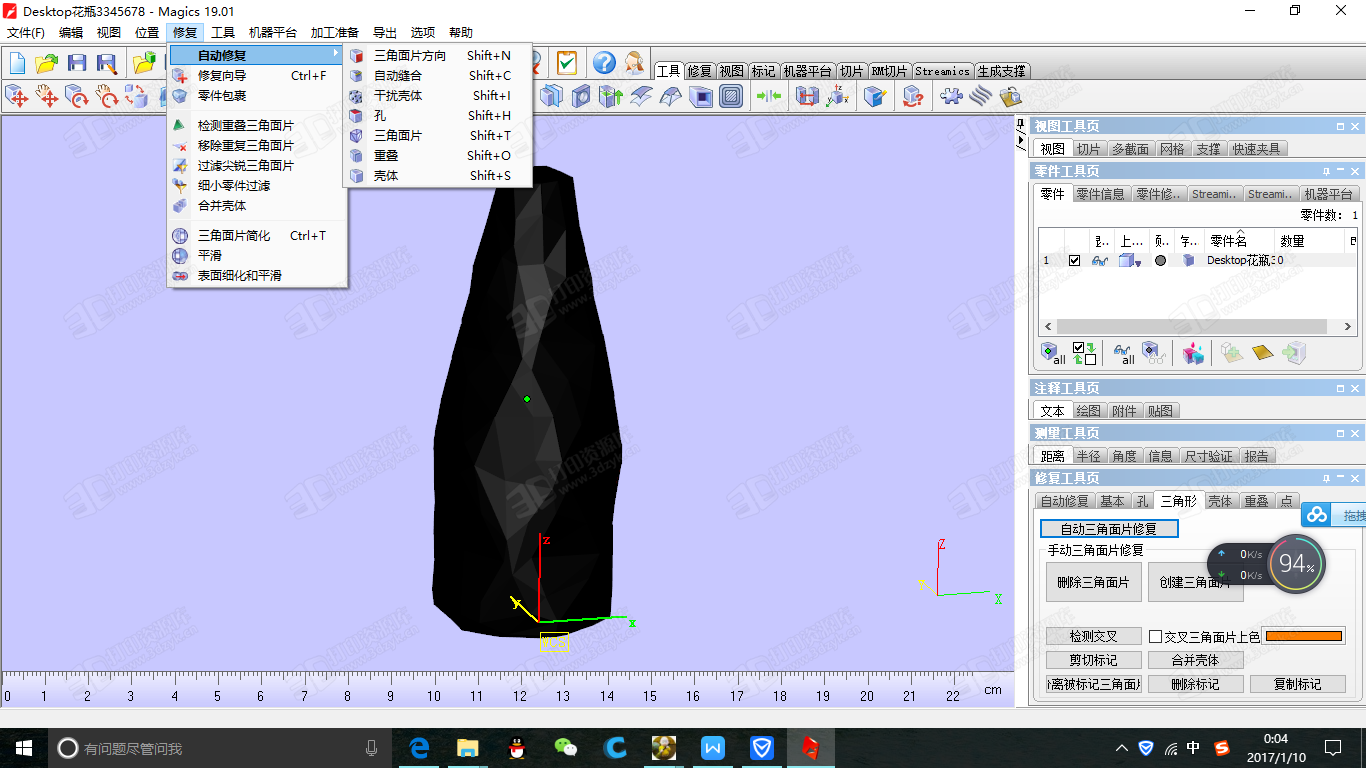1366x768 pixels.
Task: Enable 交叉三角面片上色 checkbox
Action: [1155, 636]
